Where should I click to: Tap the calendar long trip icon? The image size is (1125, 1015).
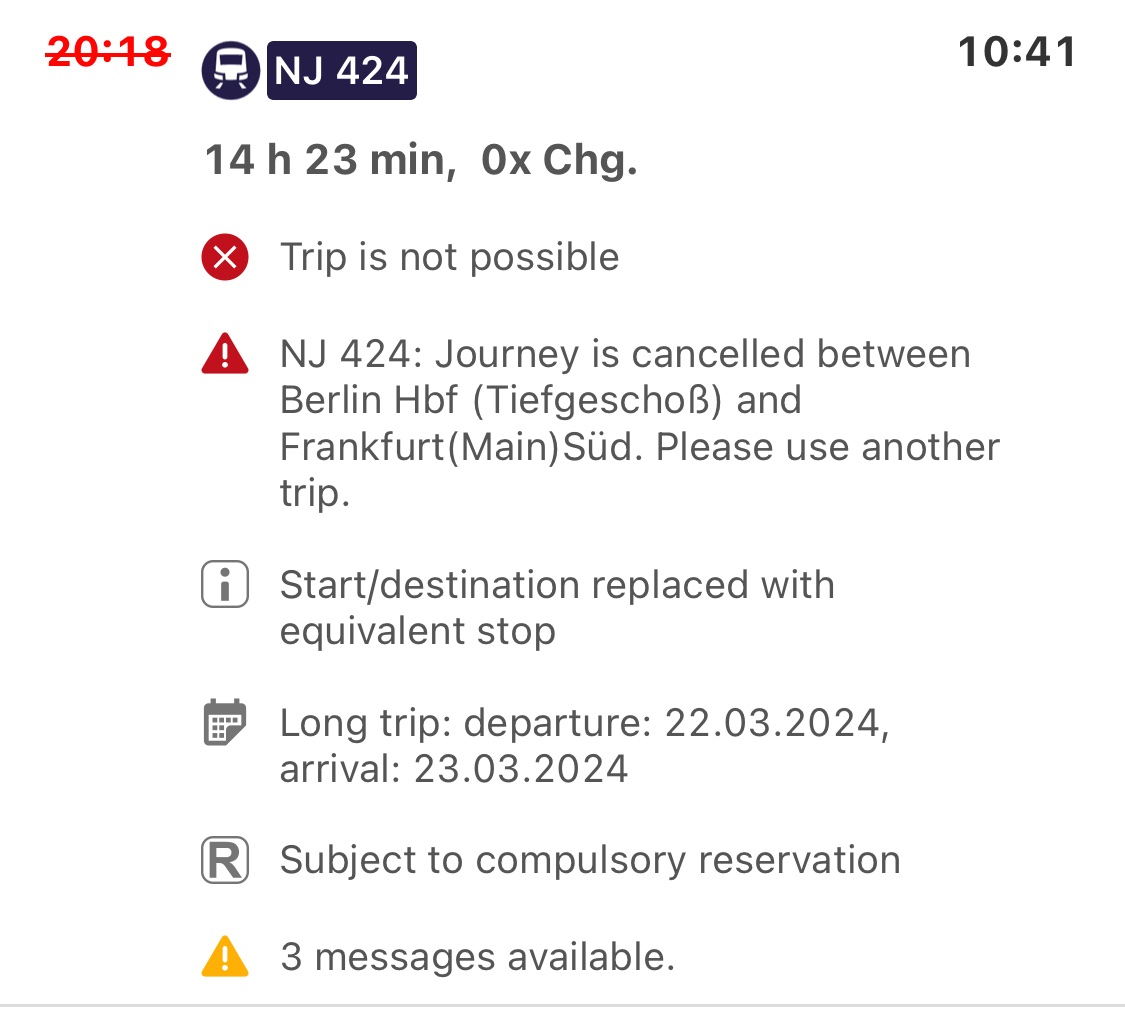pyautogui.click(x=225, y=722)
